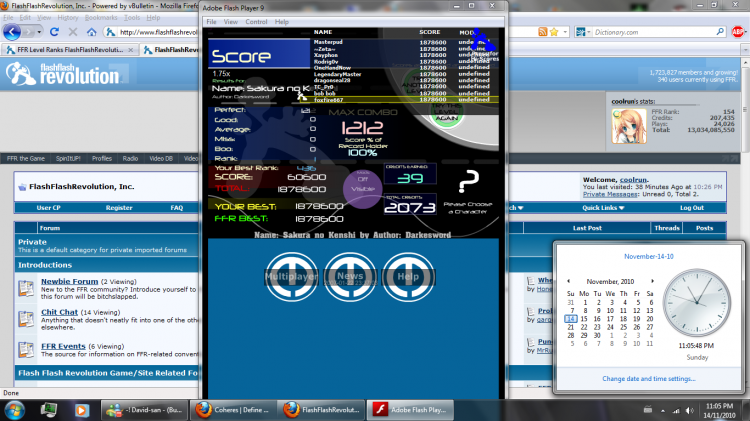Viewport: 750px width, 421px height.
Task: Reload the page in Firefox
Action: click(54, 32)
